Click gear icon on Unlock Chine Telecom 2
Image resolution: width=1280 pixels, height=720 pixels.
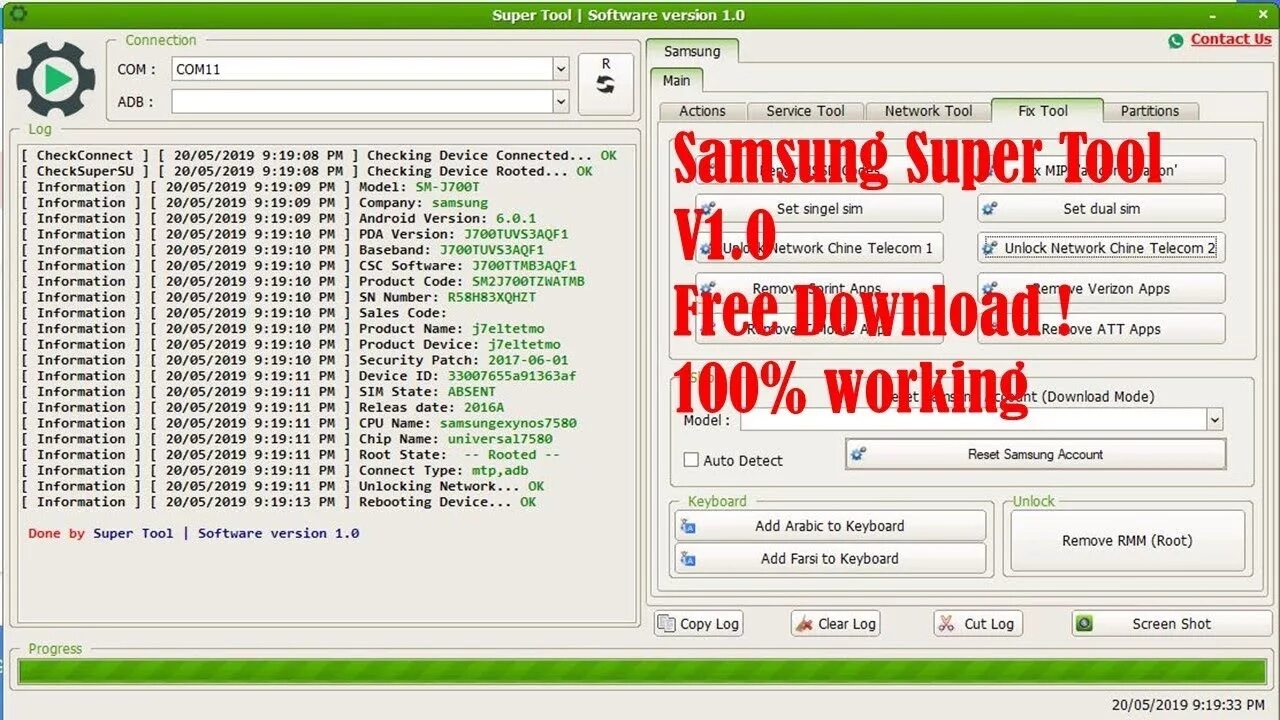[x=991, y=248]
